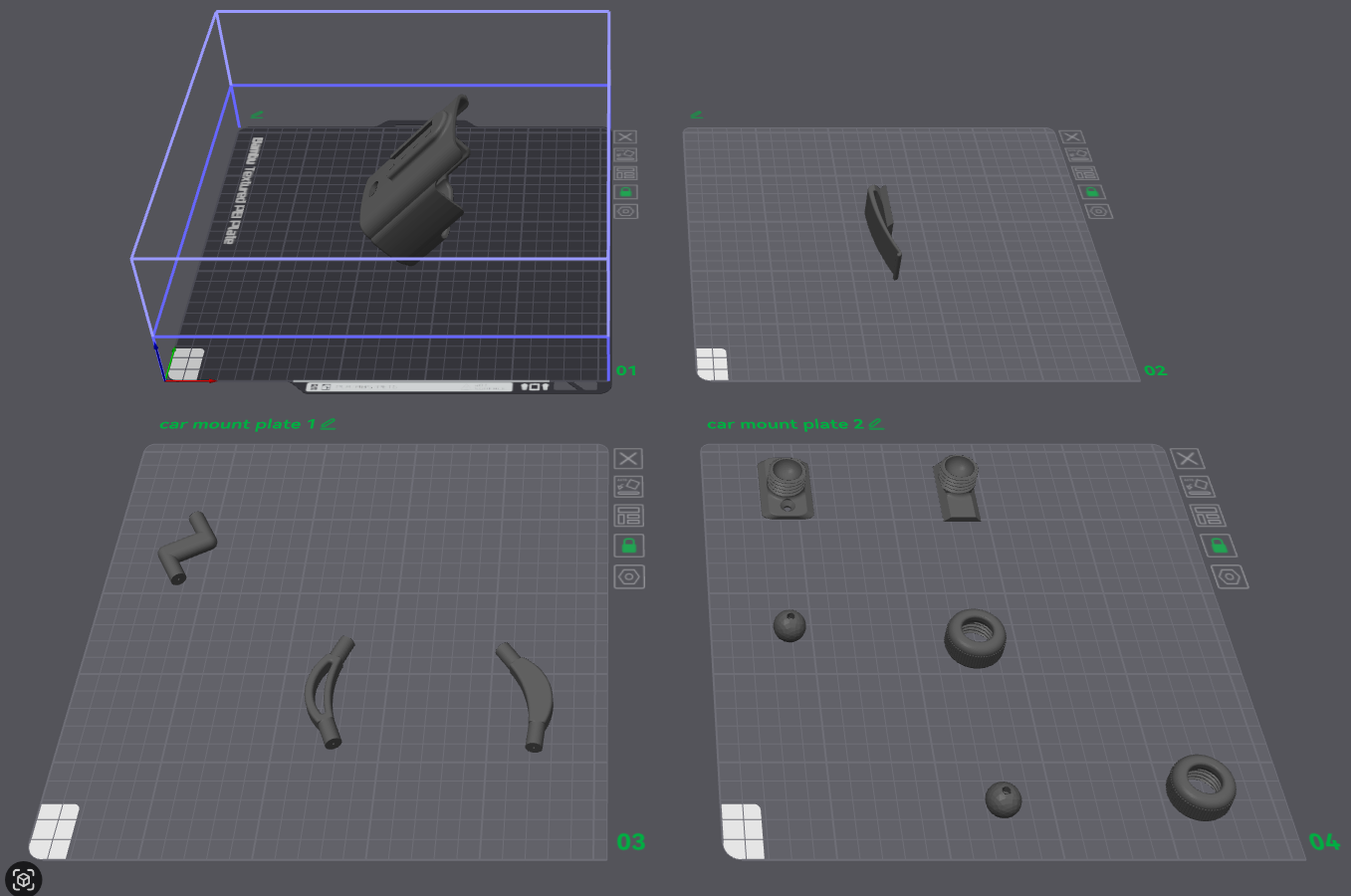Image resolution: width=1351 pixels, height=896 pixels.
Task: Click the '04' plate number
Action: (x=1324, y=841)
